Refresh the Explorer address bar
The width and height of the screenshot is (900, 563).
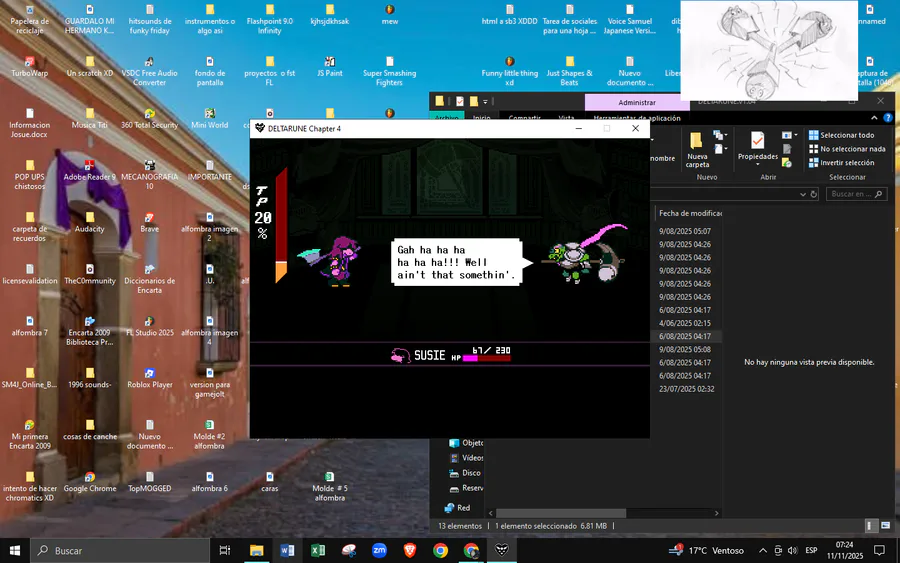(813, 194)
